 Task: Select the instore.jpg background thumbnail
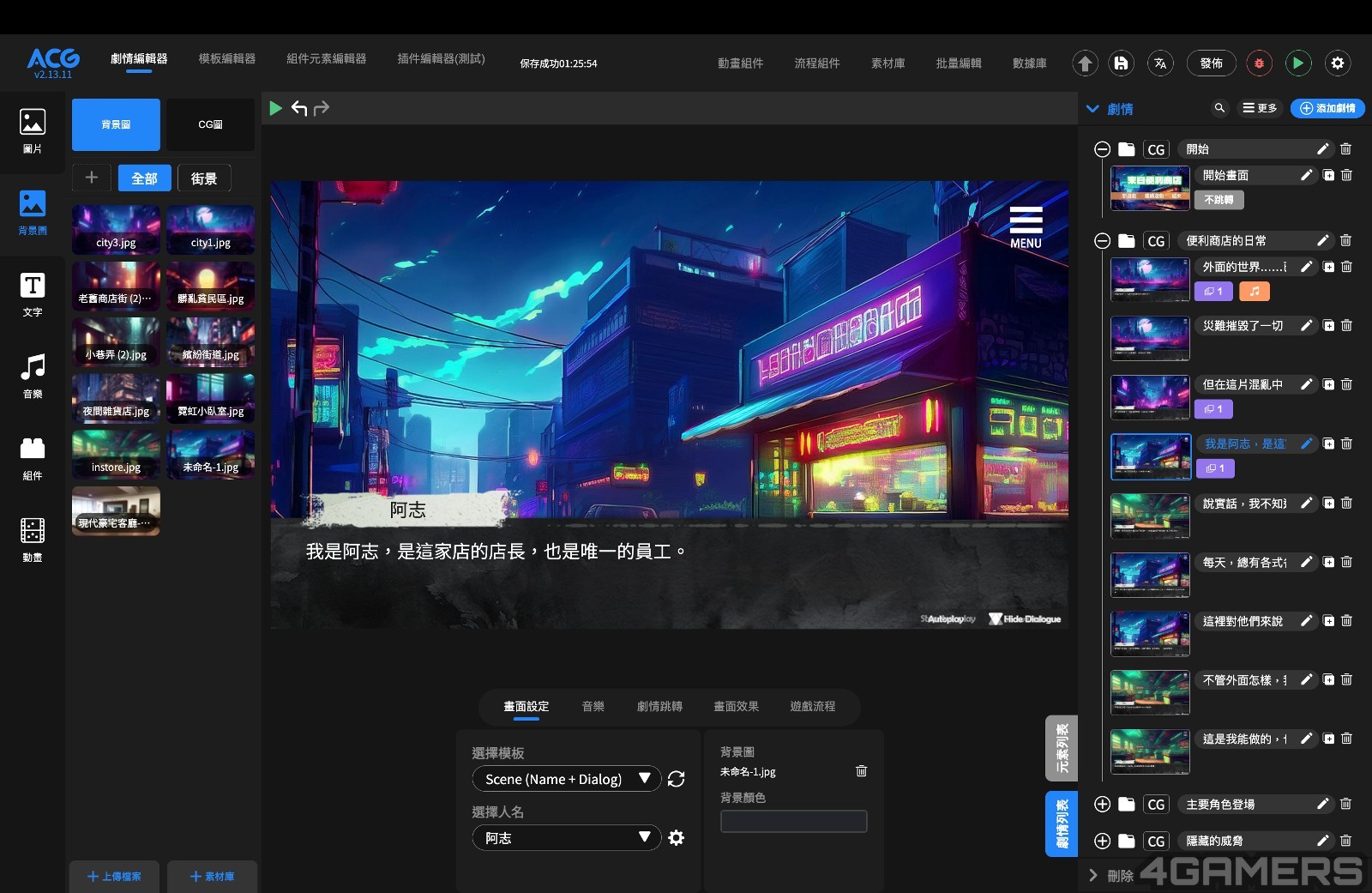(116, 455)
